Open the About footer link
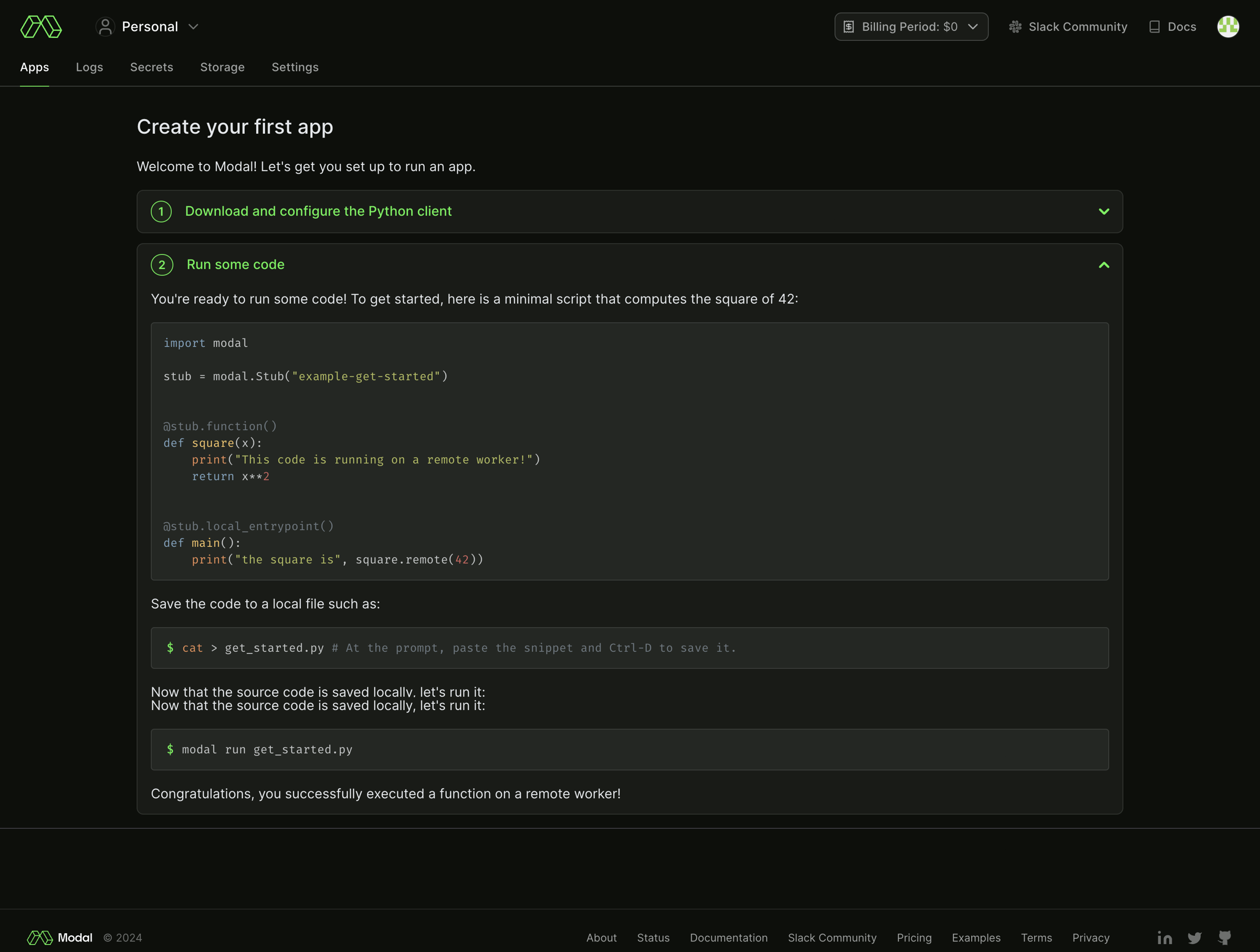The image size is (1260, 952). 601,937
